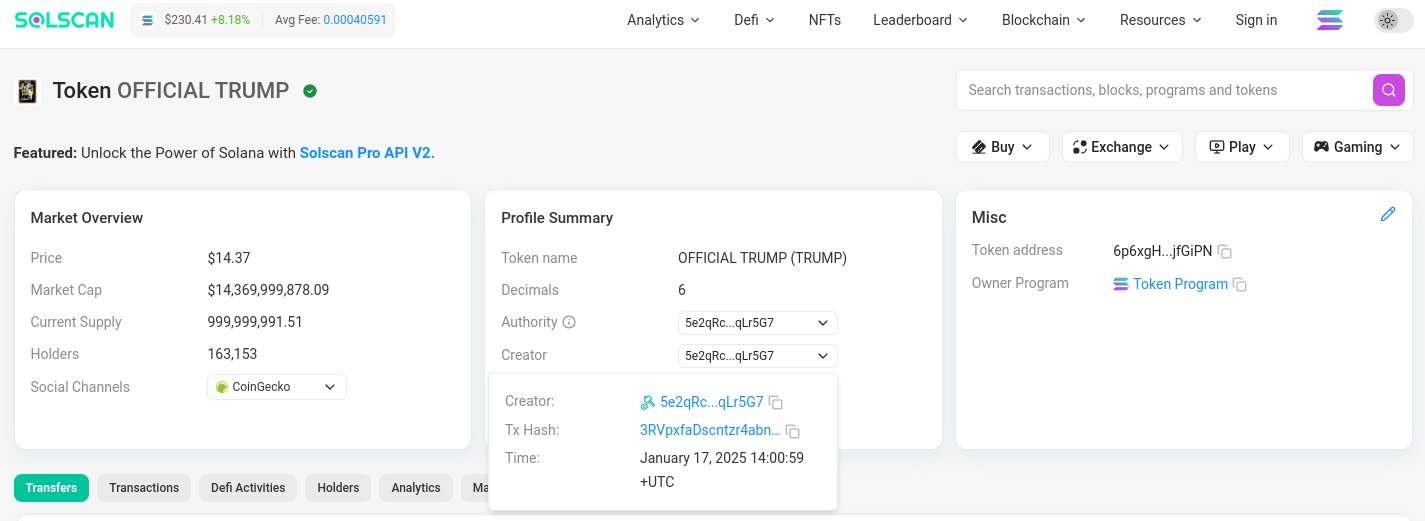Viewport: 1425px width, 521px height.
Task: Switch to the Holders tab
Action: (338, 488)
